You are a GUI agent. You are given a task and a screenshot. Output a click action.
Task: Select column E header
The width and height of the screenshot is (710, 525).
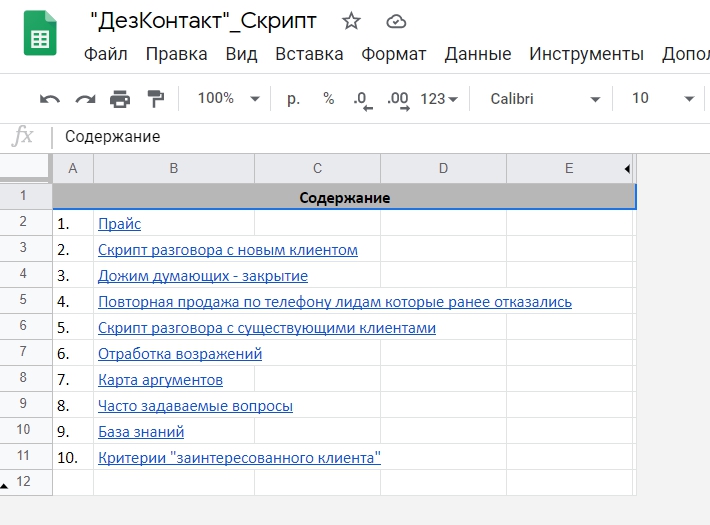pyautogui.click(x=569, y=169)
